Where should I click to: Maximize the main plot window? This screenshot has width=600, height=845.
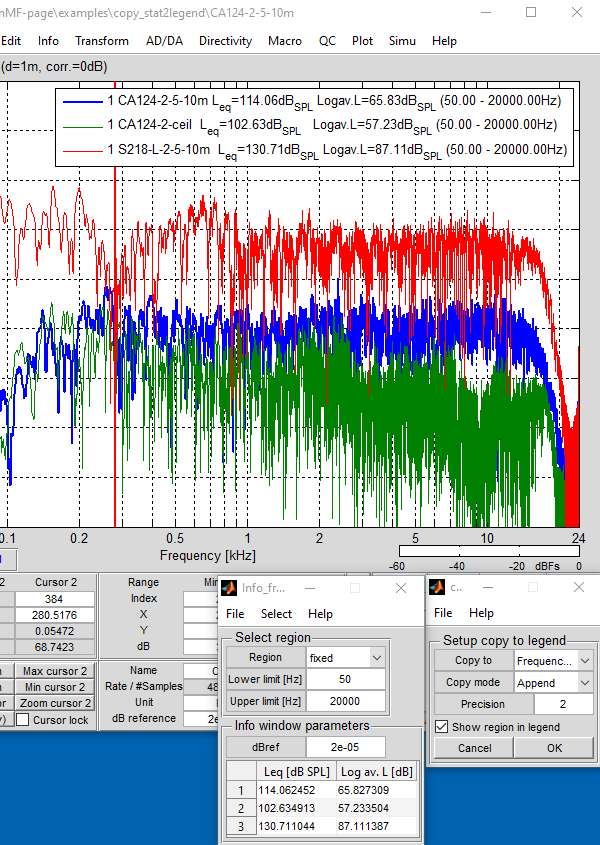[531, 12]
